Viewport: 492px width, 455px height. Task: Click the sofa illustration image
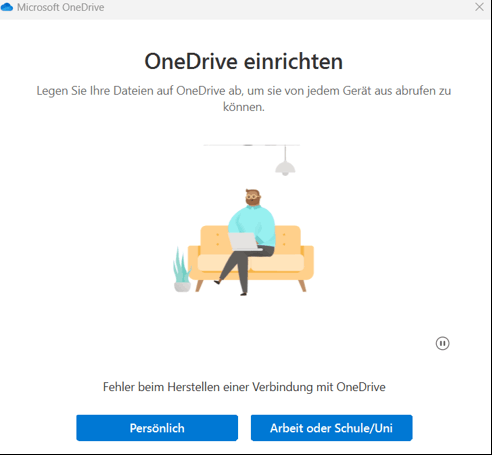(244, 220)
